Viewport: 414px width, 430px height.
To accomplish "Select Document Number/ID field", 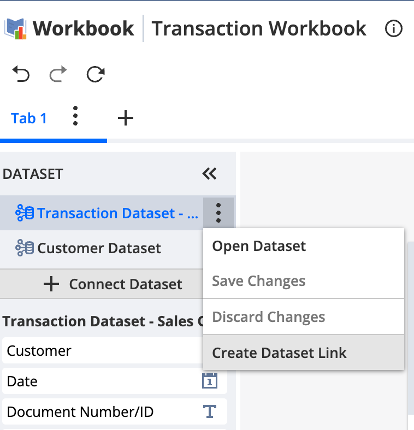I will click(x=114, y=412).
